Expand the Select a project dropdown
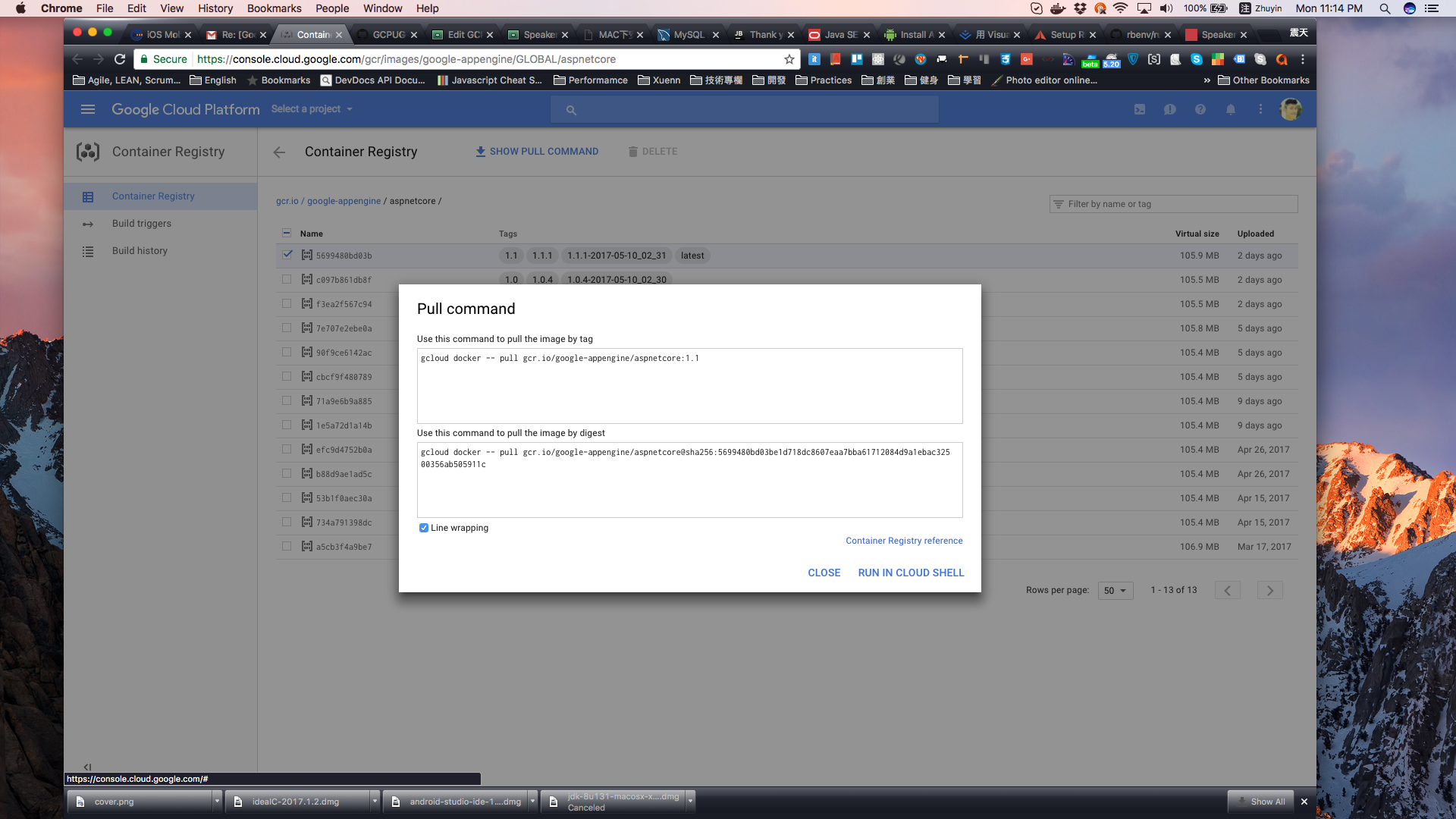 click(312, 109)
